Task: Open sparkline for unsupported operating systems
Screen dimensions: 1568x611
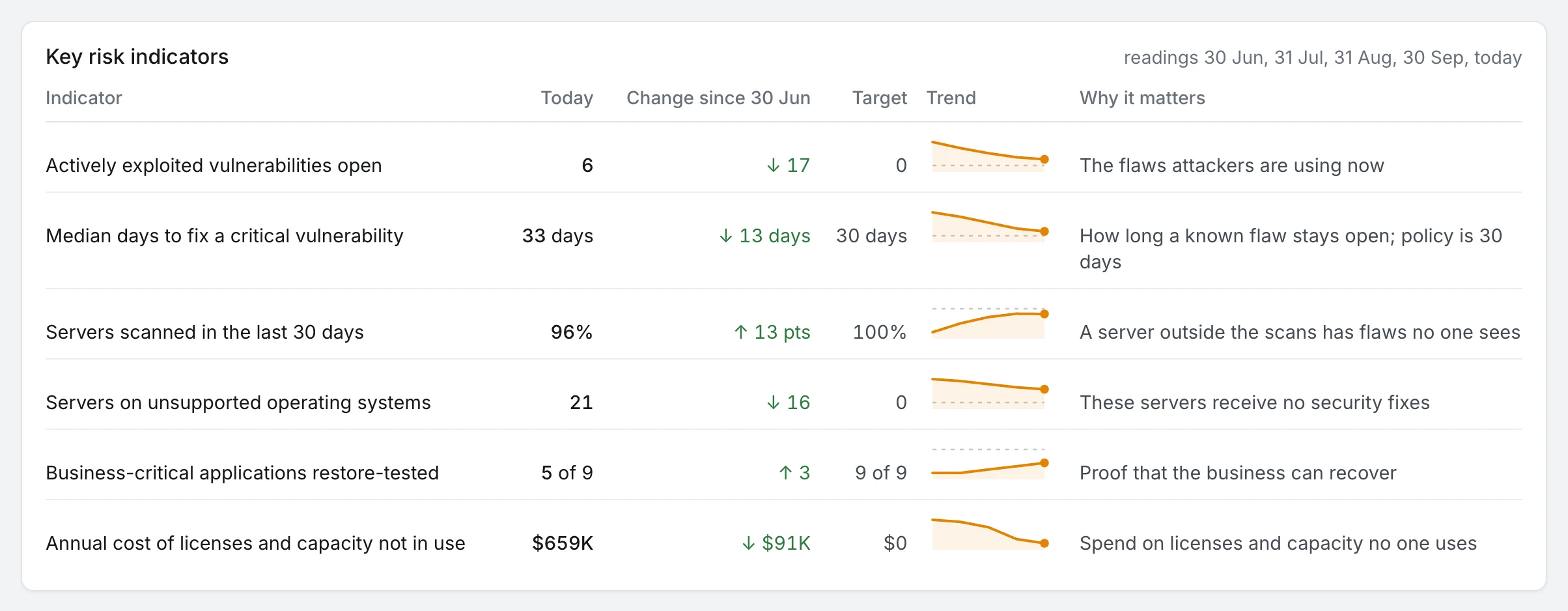Action: (988, 394)
